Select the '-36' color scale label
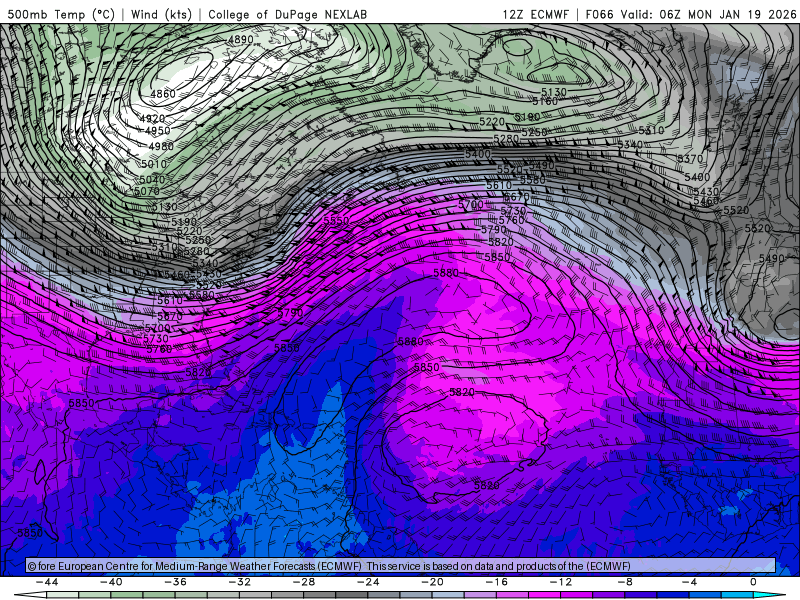The width and height of the screenshot is (800, 600). click(176, 582)
